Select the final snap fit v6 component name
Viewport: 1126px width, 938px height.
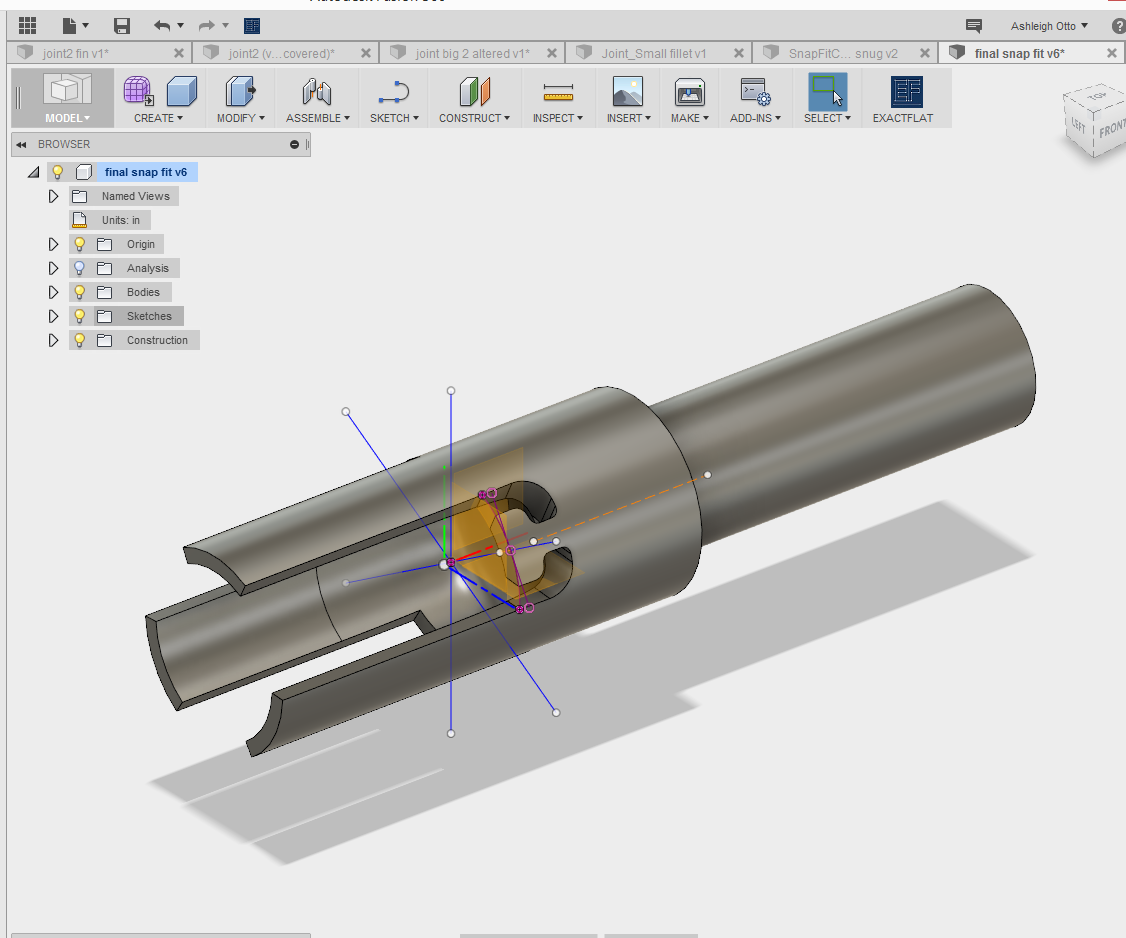(x=146, y=172)
